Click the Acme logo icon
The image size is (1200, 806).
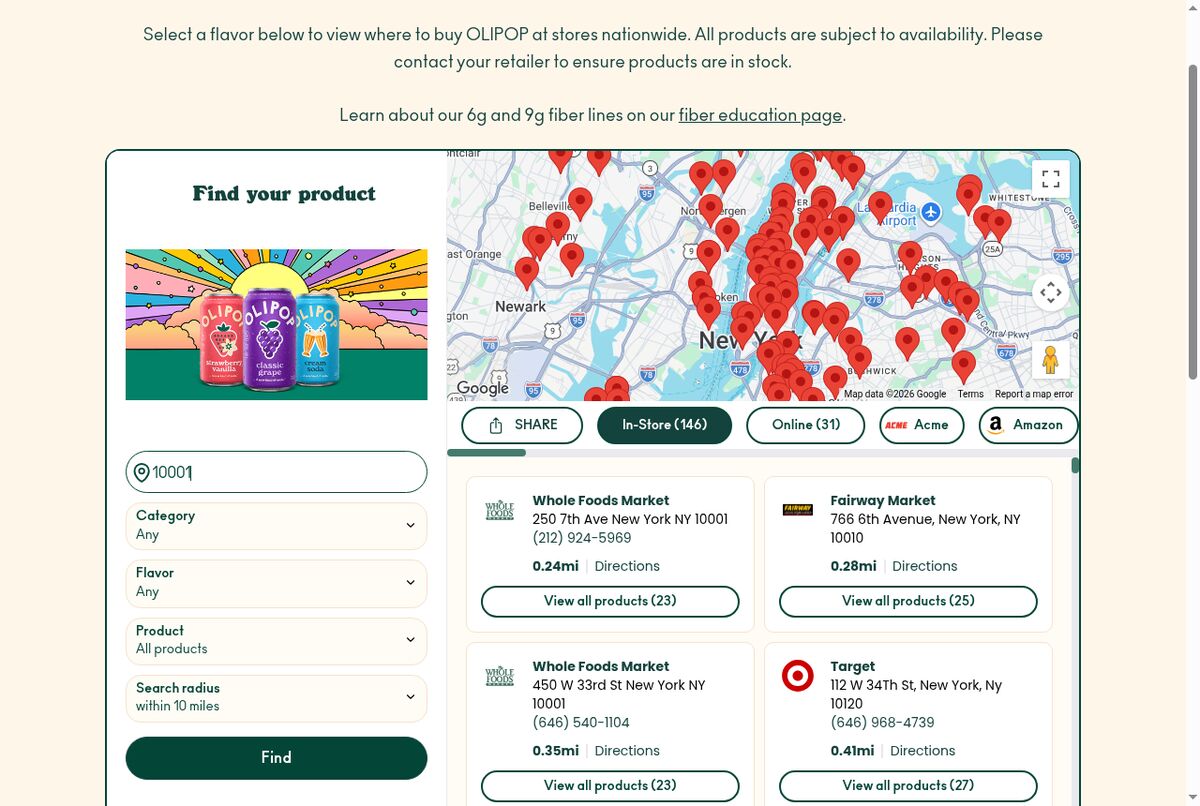click(896, 425)
